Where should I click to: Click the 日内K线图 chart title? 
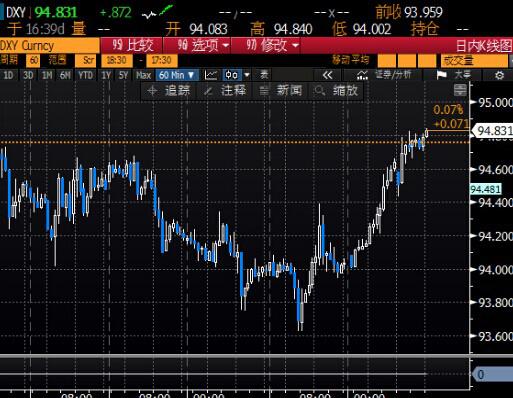coord(483,46)
